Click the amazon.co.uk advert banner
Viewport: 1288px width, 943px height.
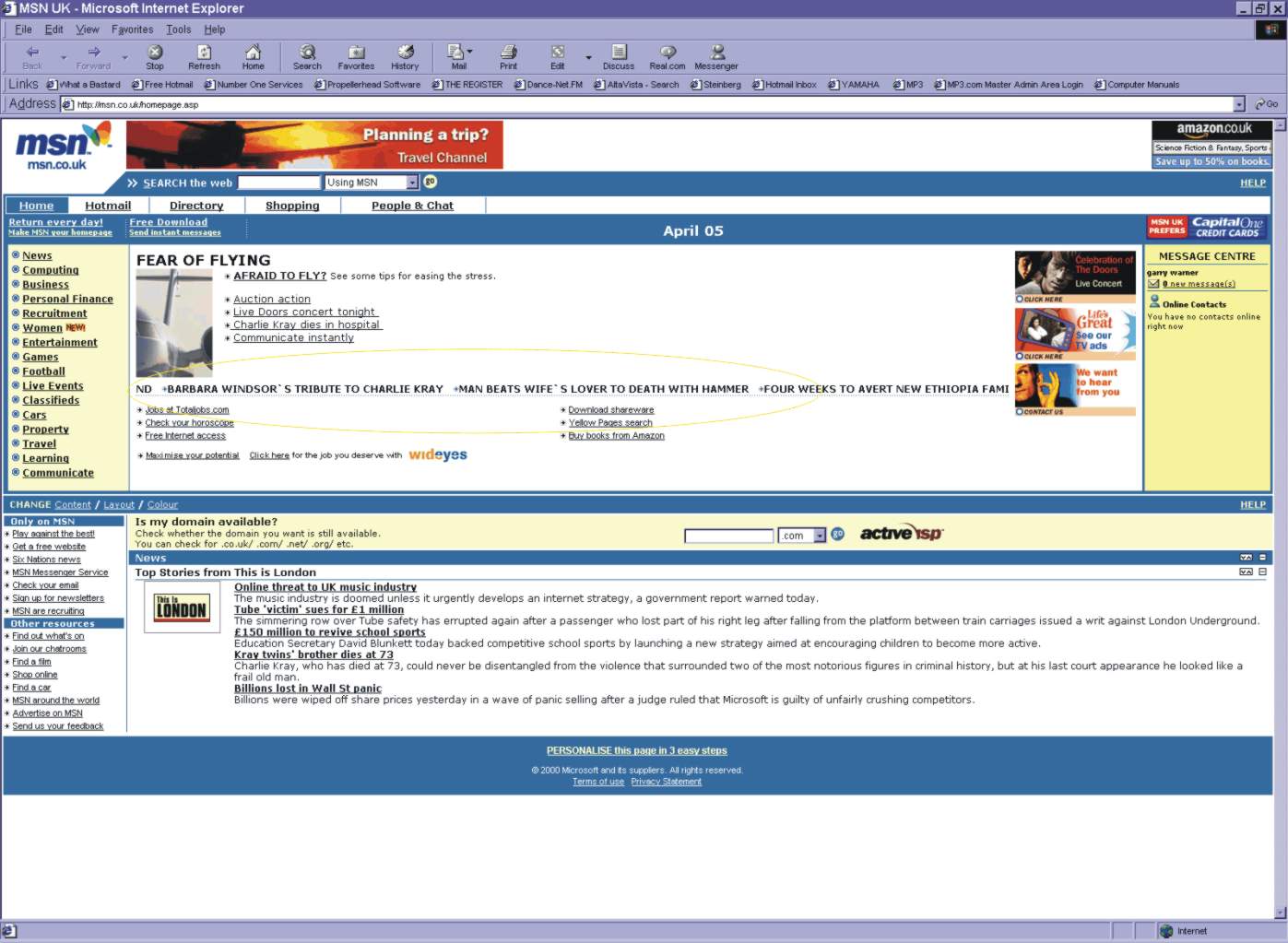(x=1211, y=144)
